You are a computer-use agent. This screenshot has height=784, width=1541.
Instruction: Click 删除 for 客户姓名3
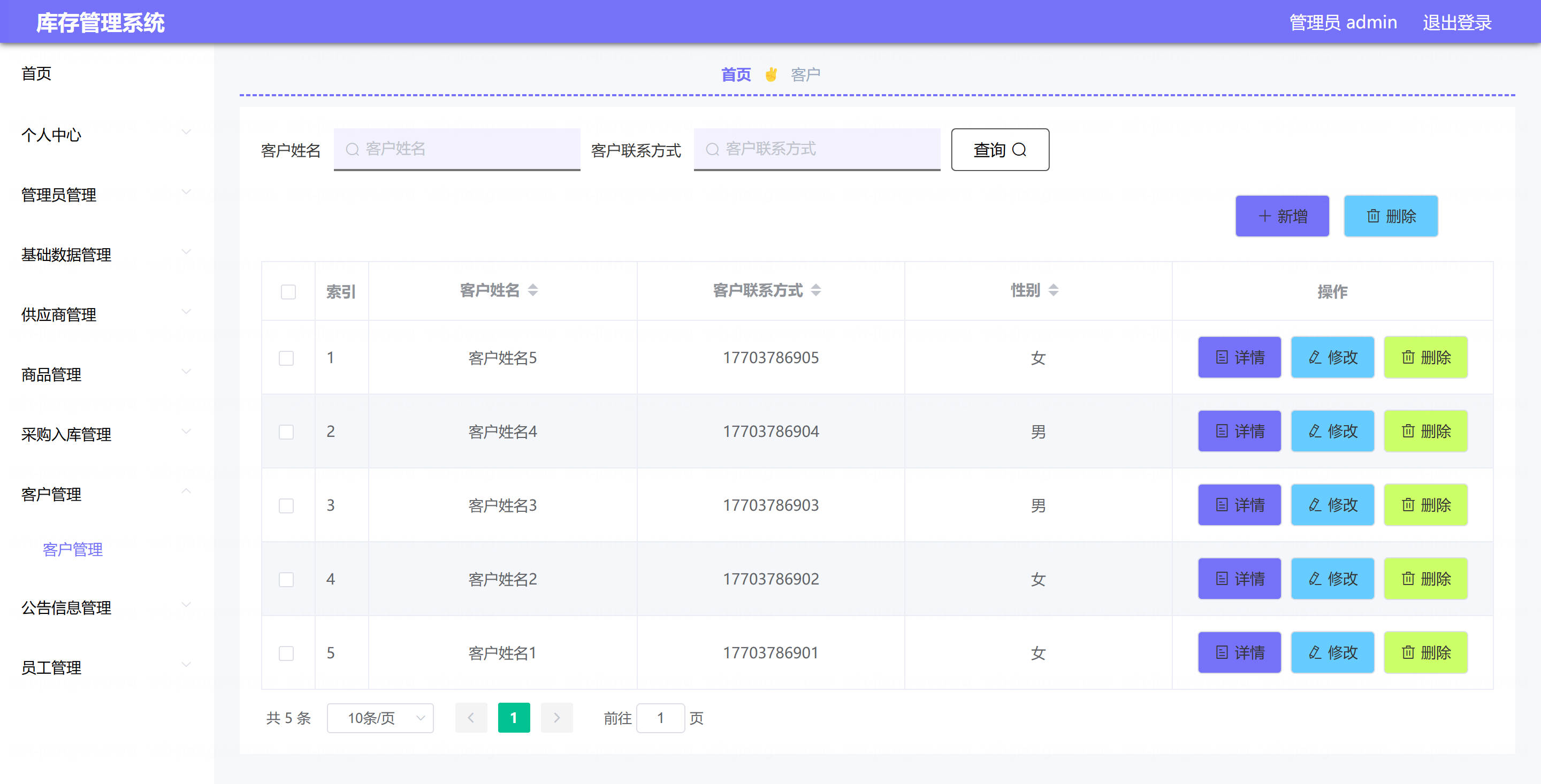pos(1425,505)
